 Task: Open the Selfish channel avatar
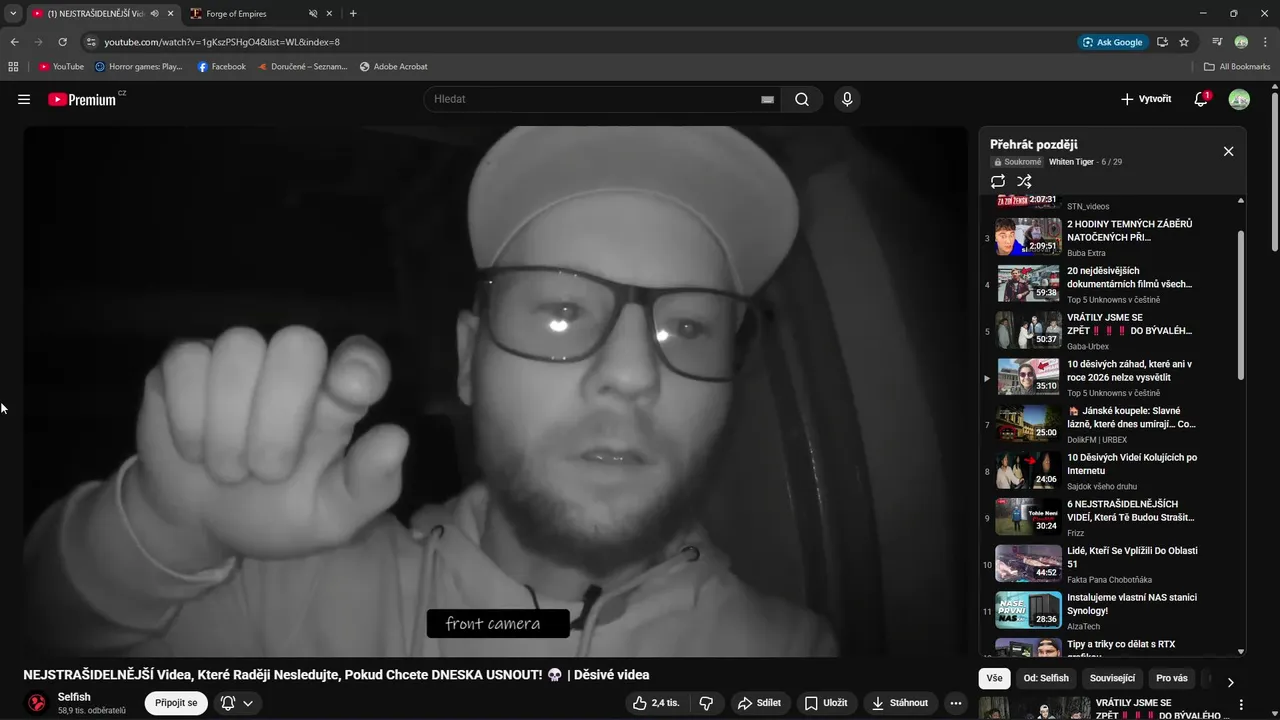click(x=37, y=703)
